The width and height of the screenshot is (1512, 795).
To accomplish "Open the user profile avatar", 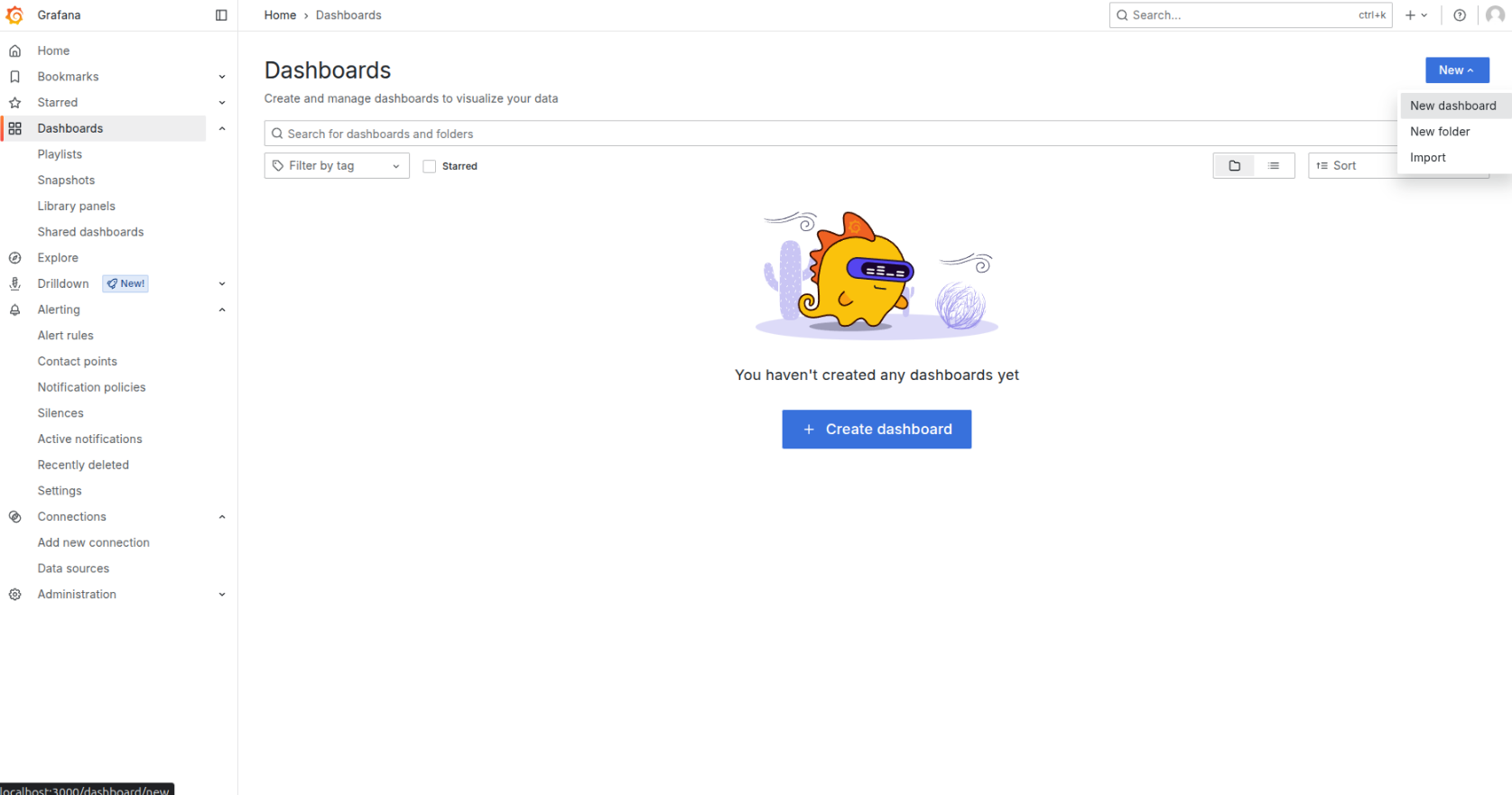I will click(x=1495, y=15).
